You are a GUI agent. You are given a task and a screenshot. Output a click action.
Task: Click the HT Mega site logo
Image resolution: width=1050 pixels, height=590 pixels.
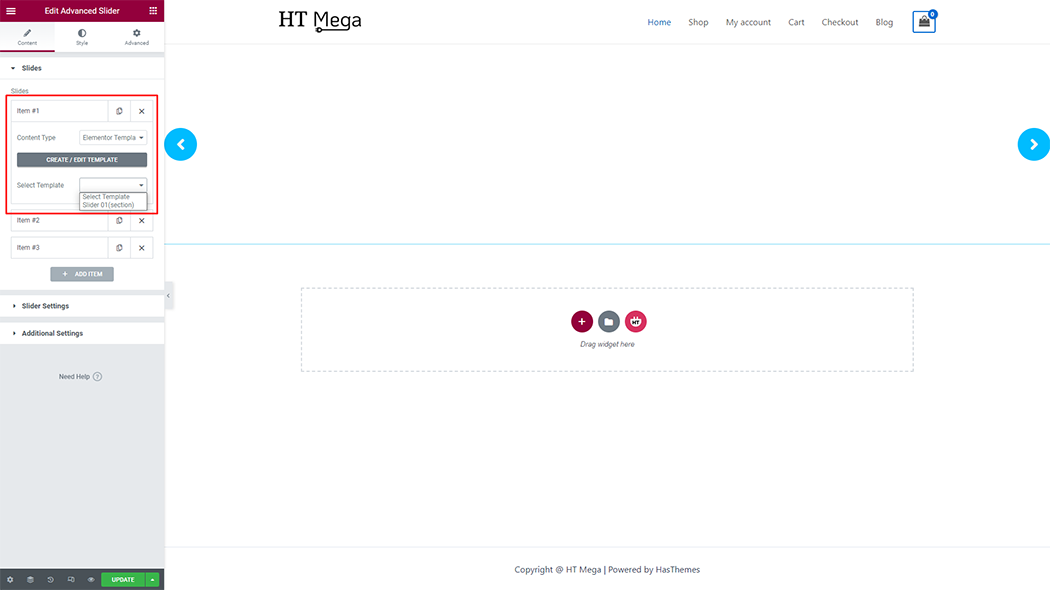pos(320,21)
